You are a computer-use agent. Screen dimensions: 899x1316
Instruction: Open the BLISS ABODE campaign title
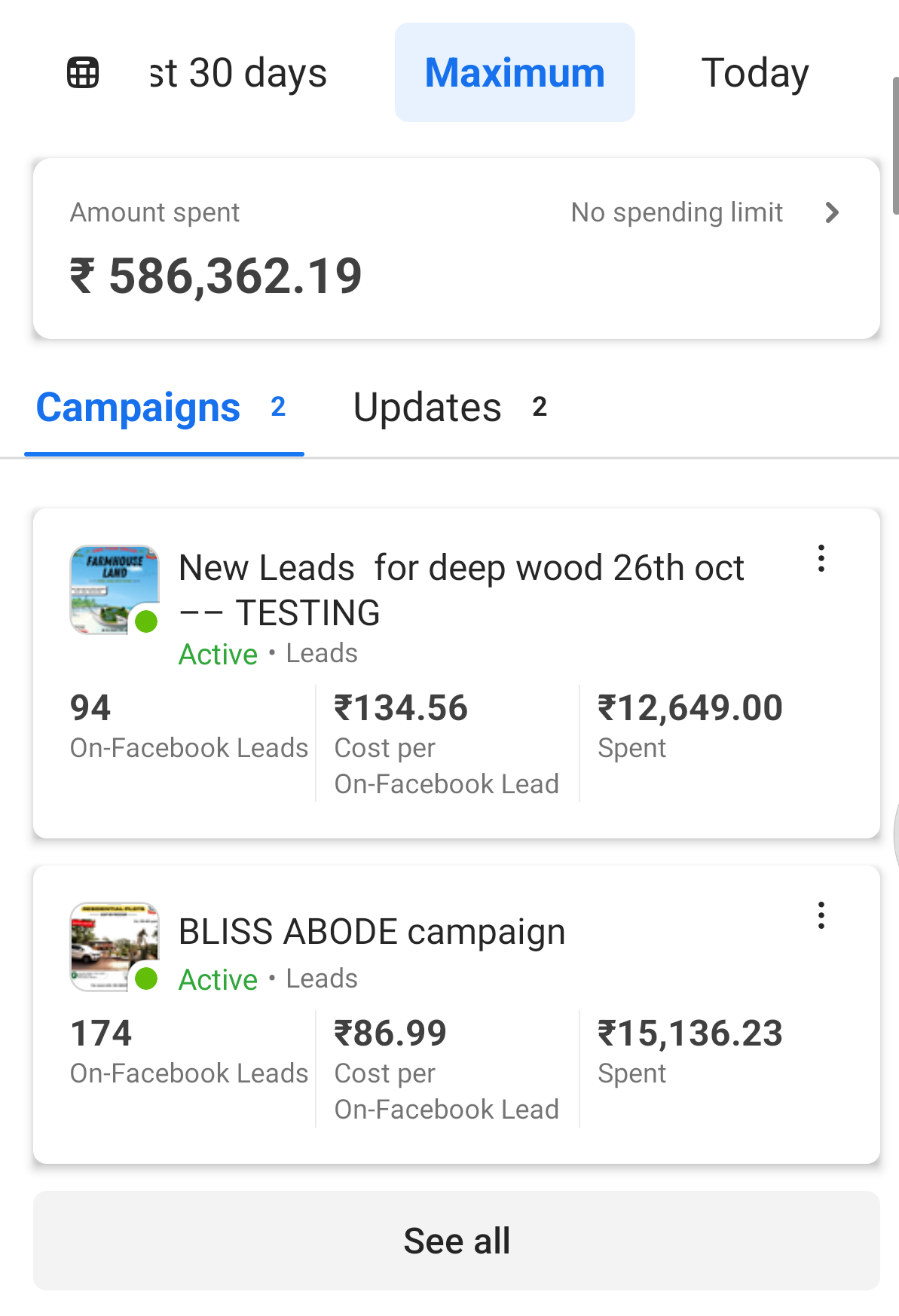tap(372, 932)
